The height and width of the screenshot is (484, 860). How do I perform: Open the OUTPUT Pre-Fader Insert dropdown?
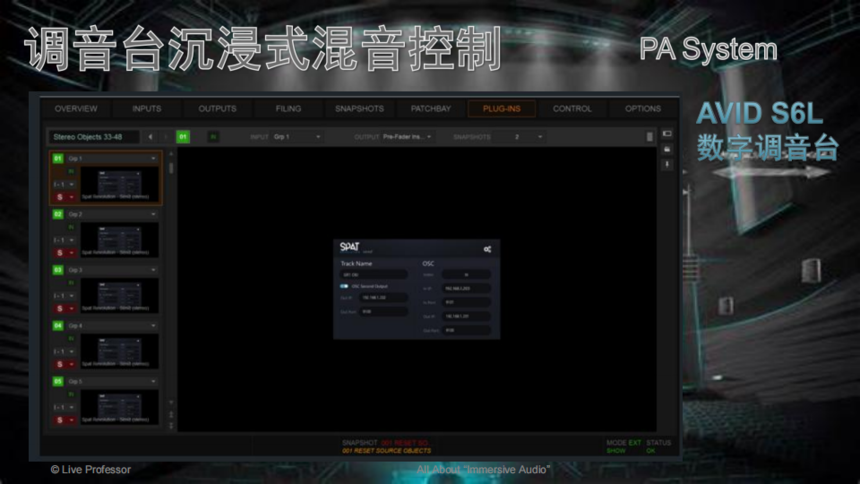[408, 137]
